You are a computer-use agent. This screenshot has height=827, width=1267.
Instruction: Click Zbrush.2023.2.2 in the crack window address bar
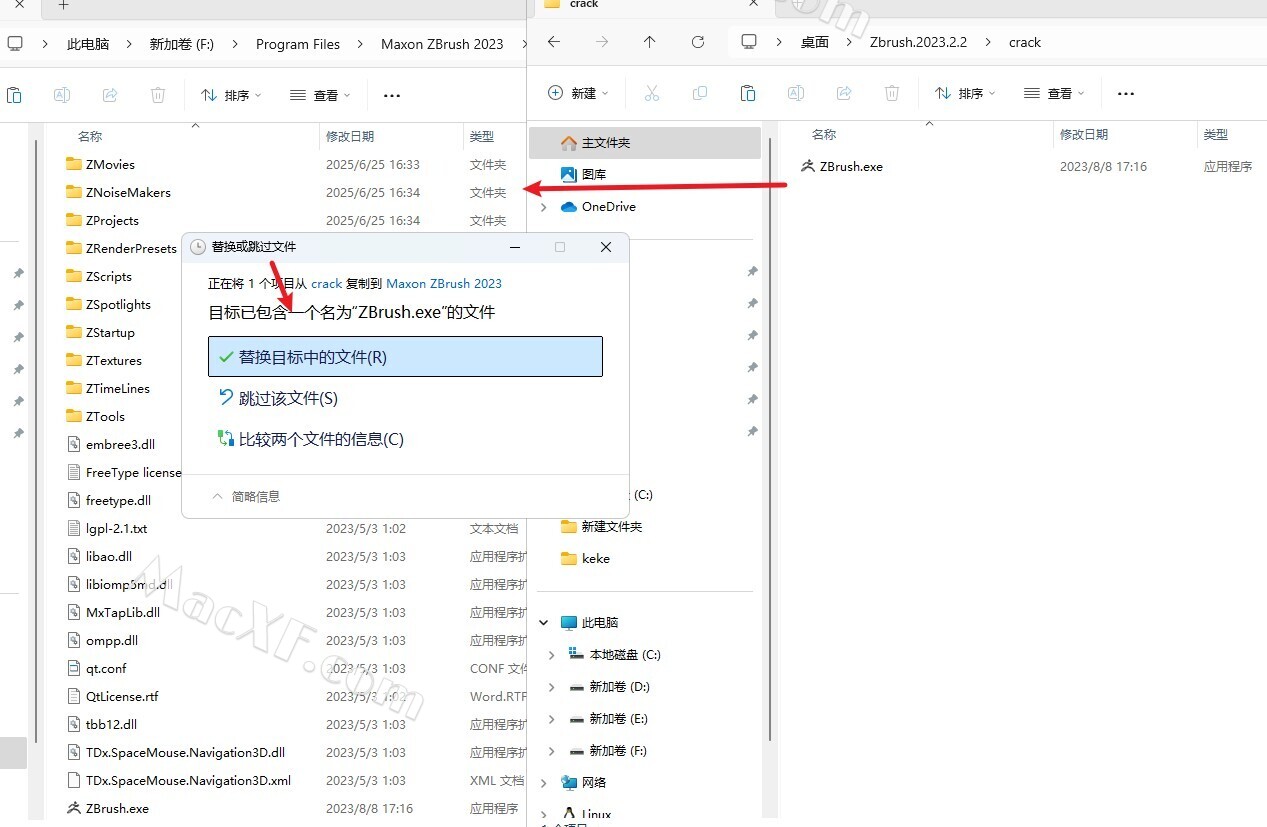pos(918,42)
